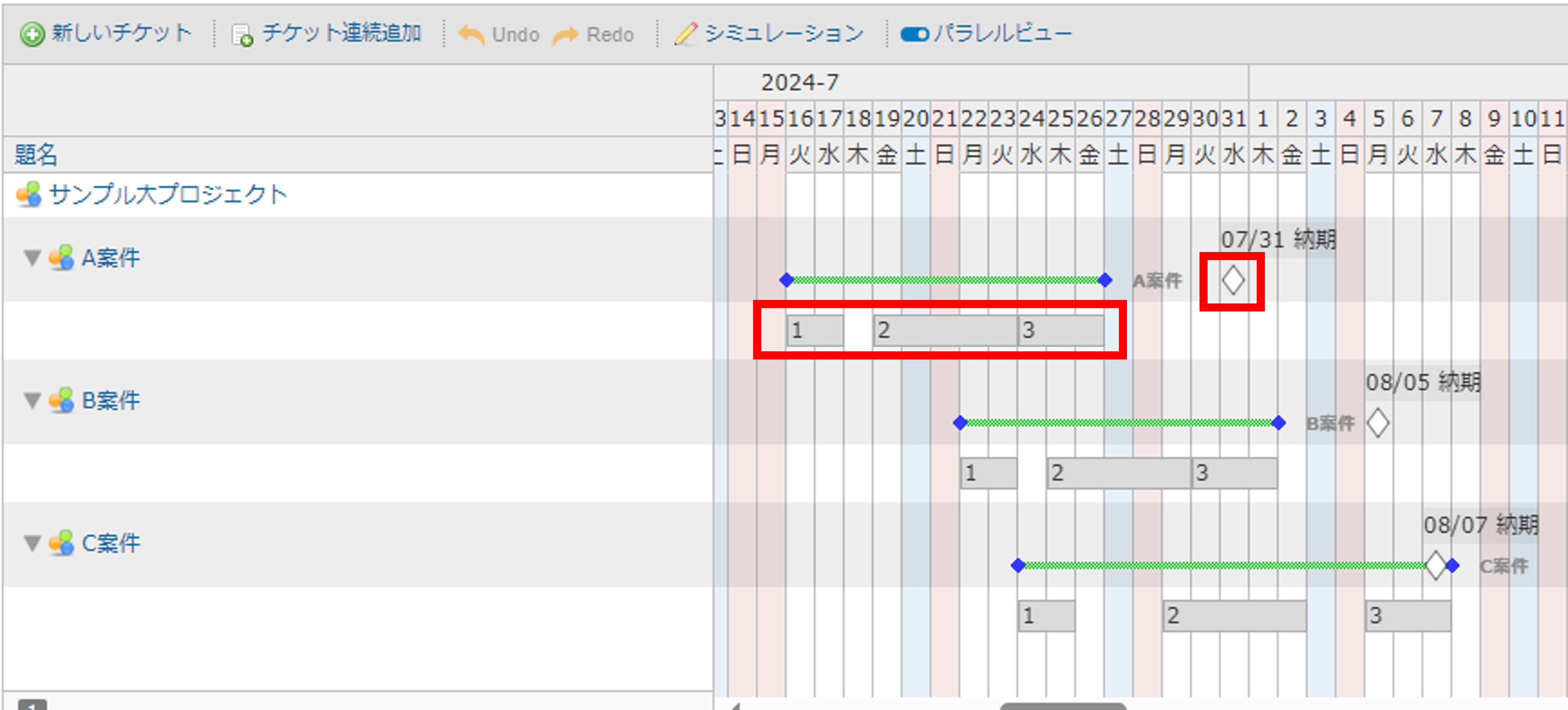
Task: Open the サンプル大プロジェクト link
Action: pos(168,195)
